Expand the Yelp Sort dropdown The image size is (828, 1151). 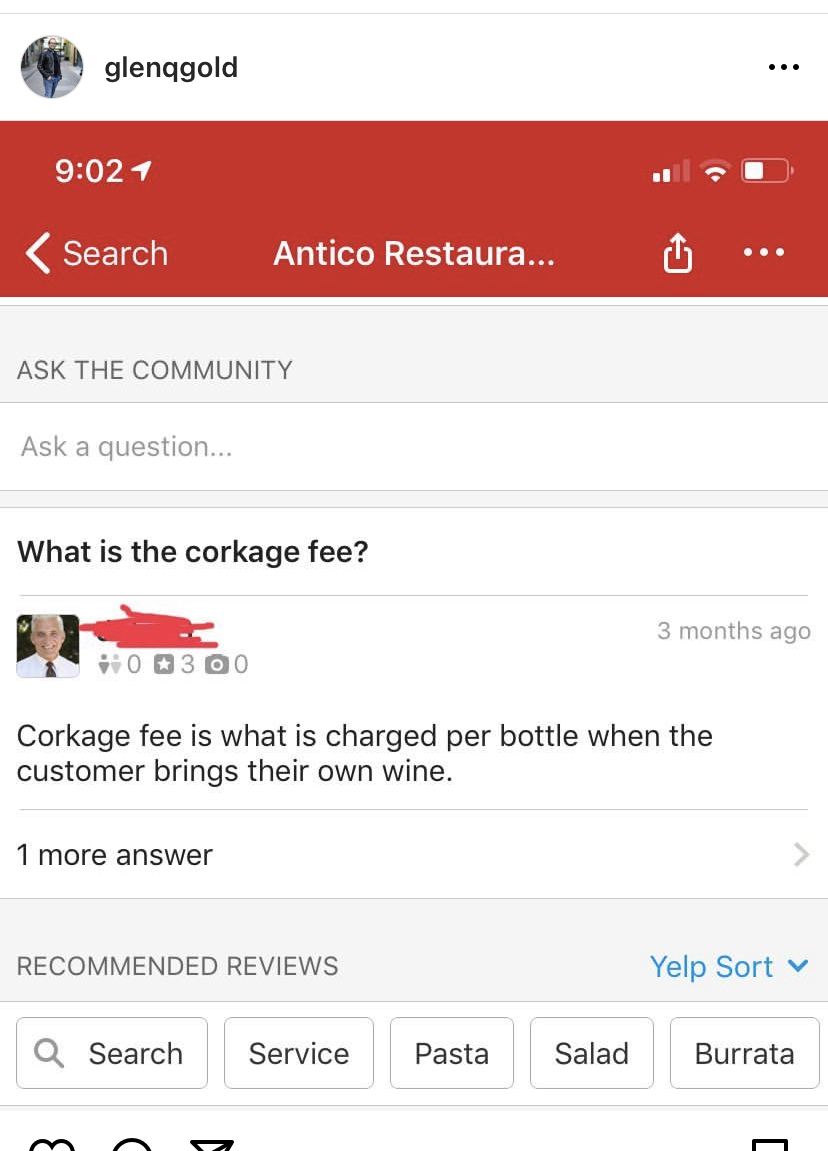(729, 966)
